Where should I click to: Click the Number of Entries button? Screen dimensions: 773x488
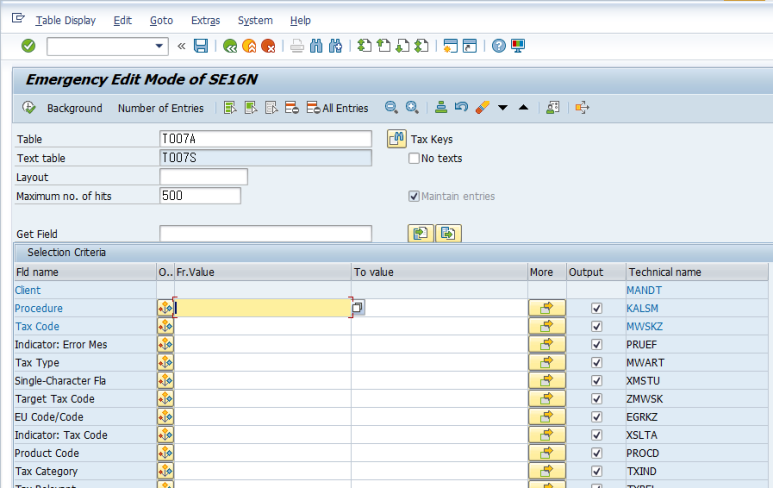tap(161, 108)
